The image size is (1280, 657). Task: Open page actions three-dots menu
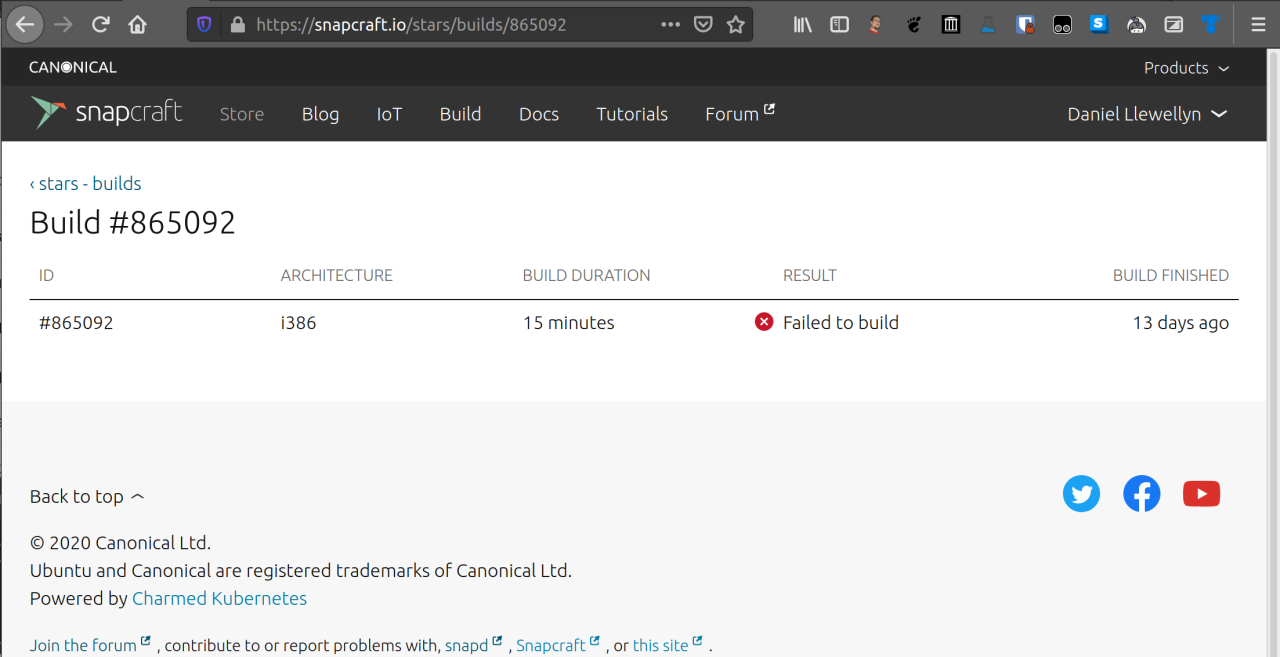[x=671, y=24]
